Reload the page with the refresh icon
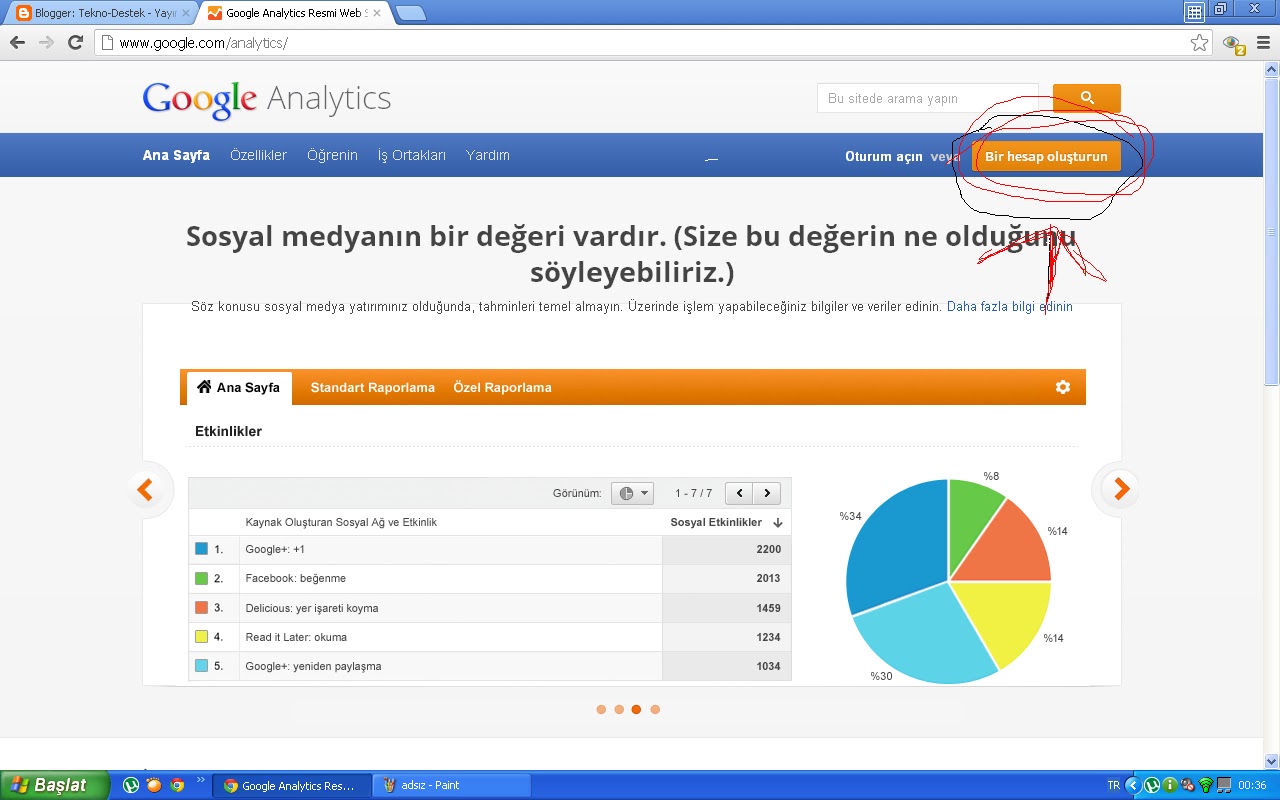 [75, 43]
